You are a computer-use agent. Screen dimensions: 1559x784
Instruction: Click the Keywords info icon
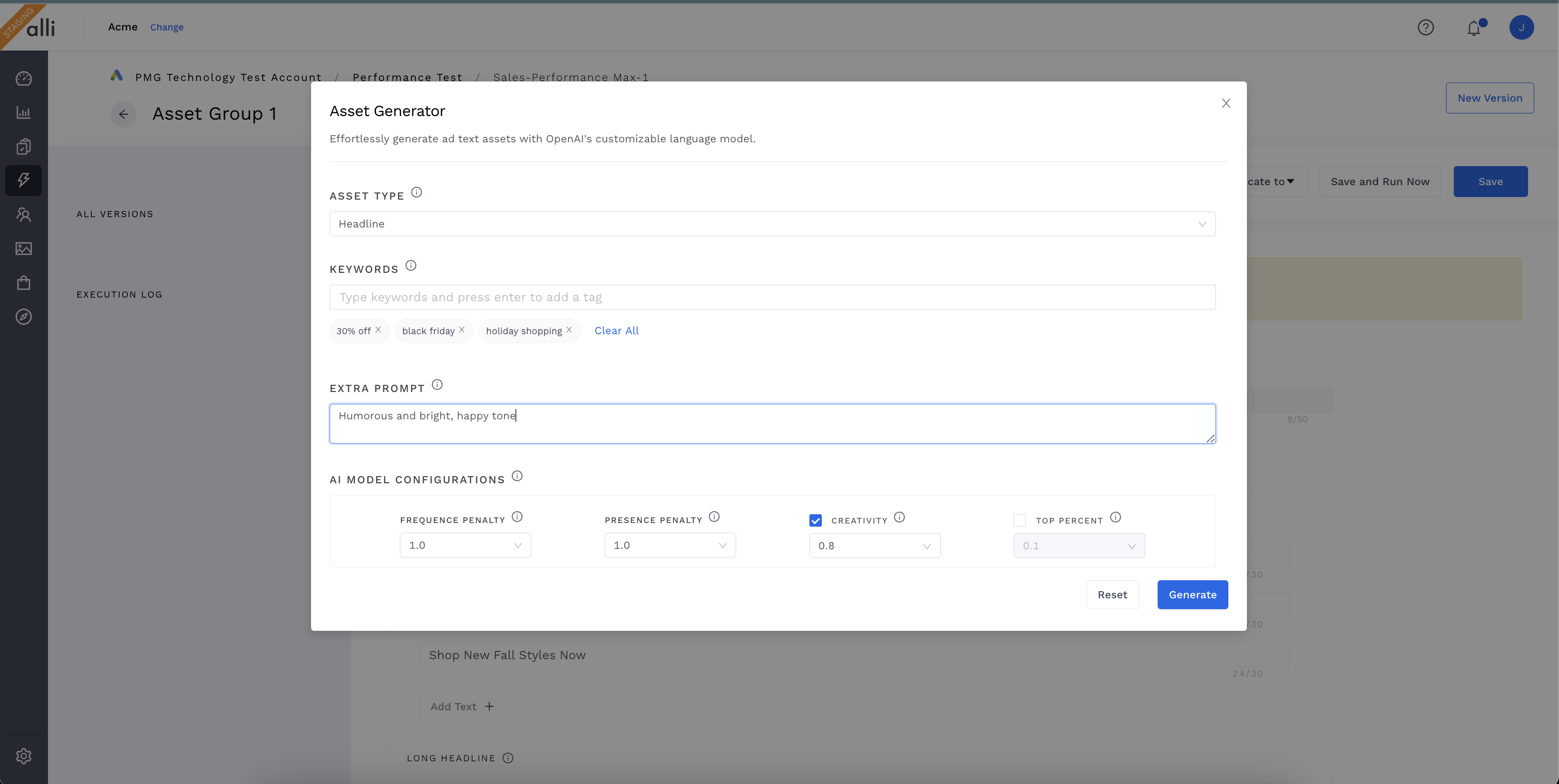tap(411, 266)
